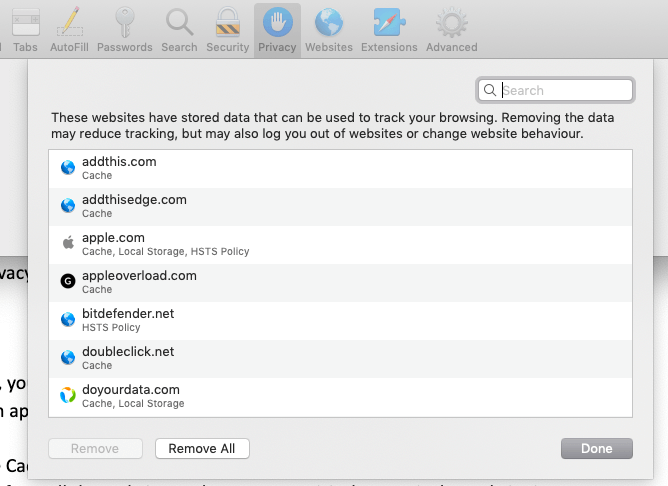Click the Remove All button
The height and width of the screenshot is (486, 668).
coord(202,449)
